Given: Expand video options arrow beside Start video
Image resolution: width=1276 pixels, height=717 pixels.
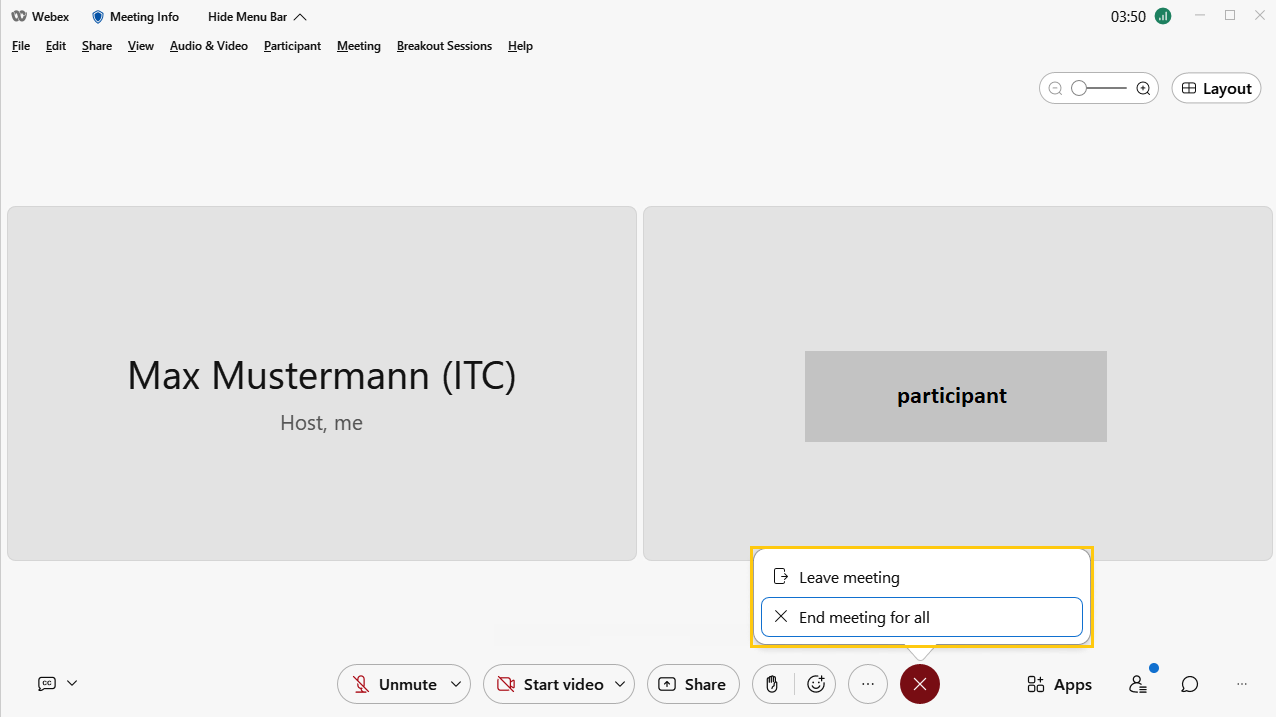Looking at the screenshot, I should [620, 684].
